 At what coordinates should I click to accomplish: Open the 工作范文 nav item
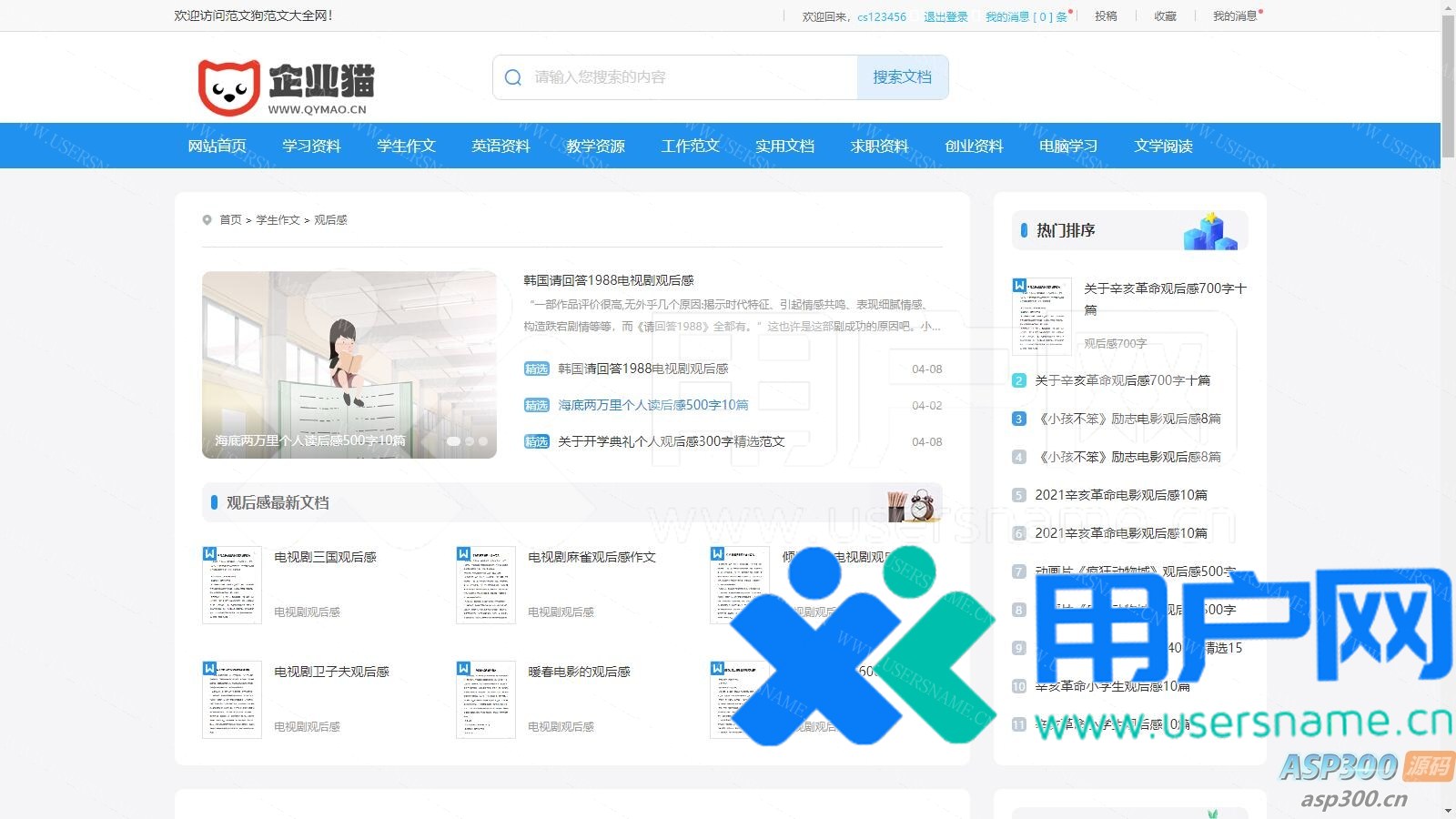click(x=690, y=146)
